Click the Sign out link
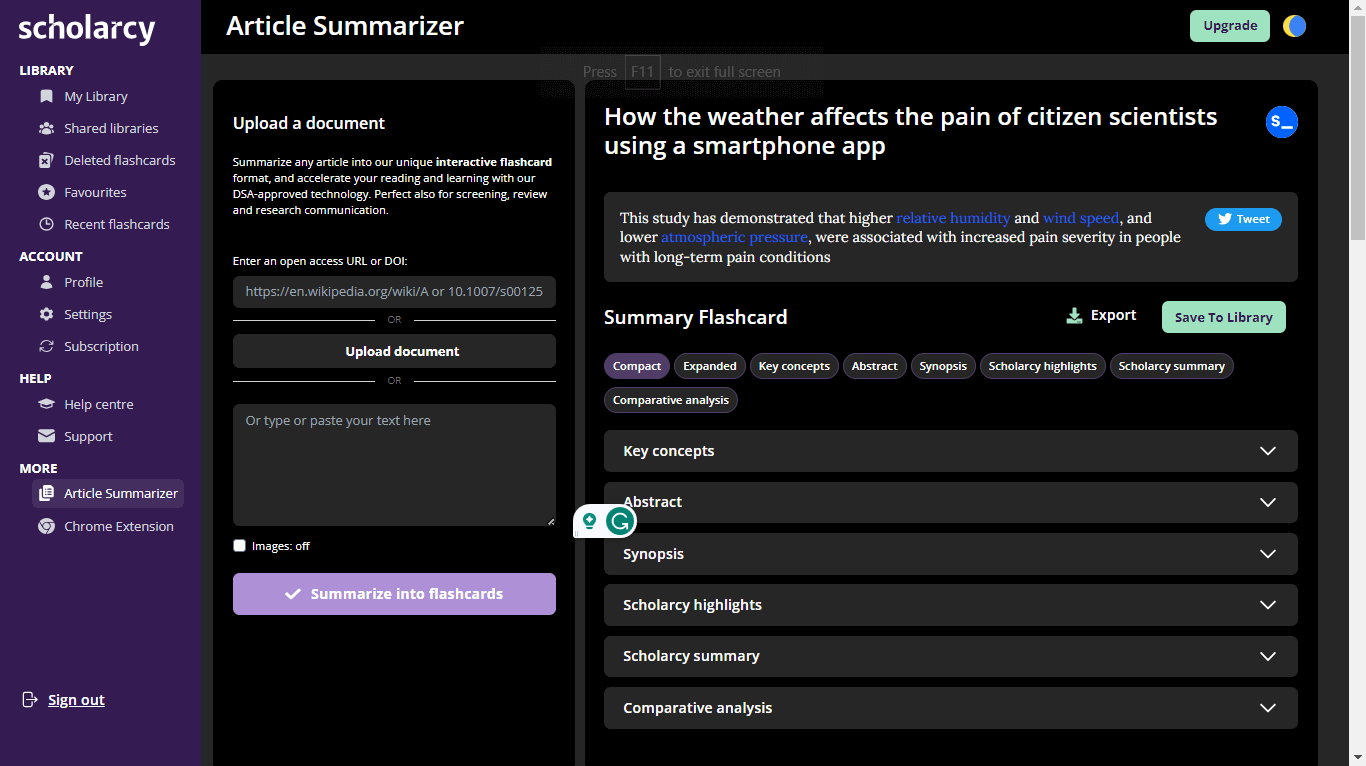The width and height of the screenshot is (1366, 766). (x=76, y=700)
